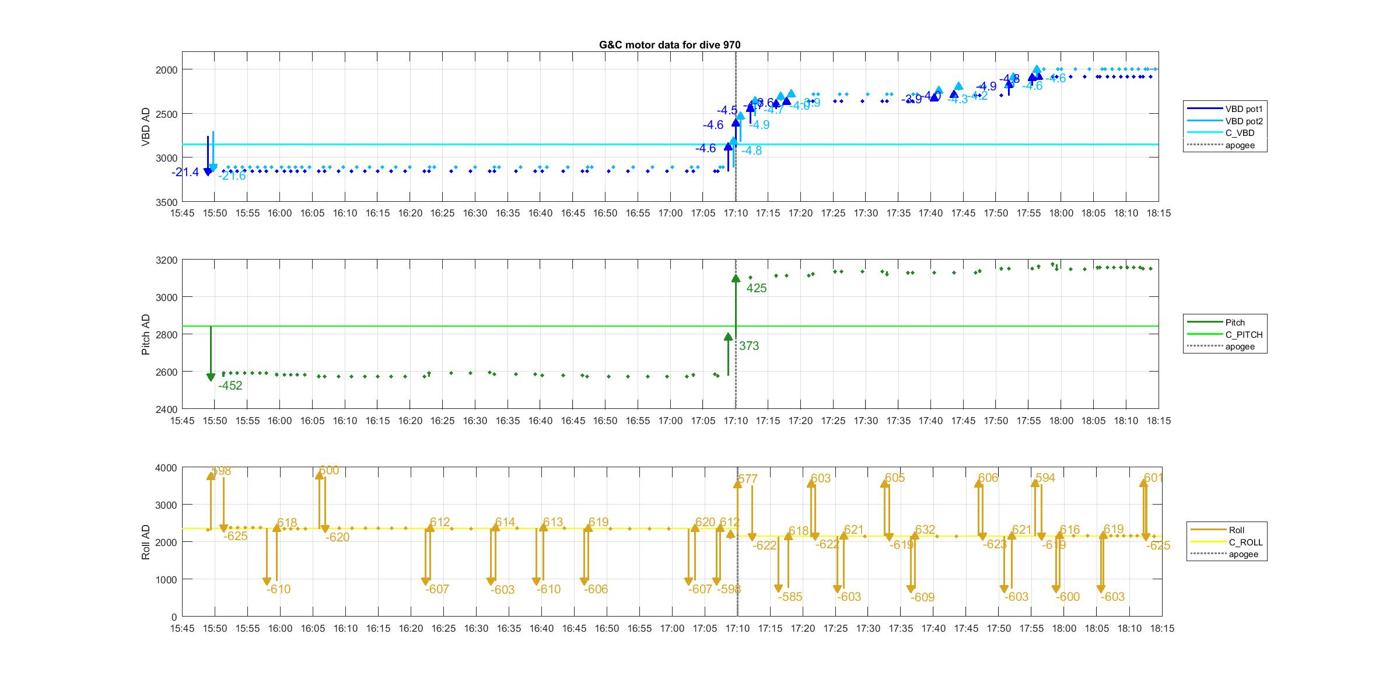The image size is (1400, 693).
Task: Click the '4000' tick on the Roll axis
Action: (164, 468)
